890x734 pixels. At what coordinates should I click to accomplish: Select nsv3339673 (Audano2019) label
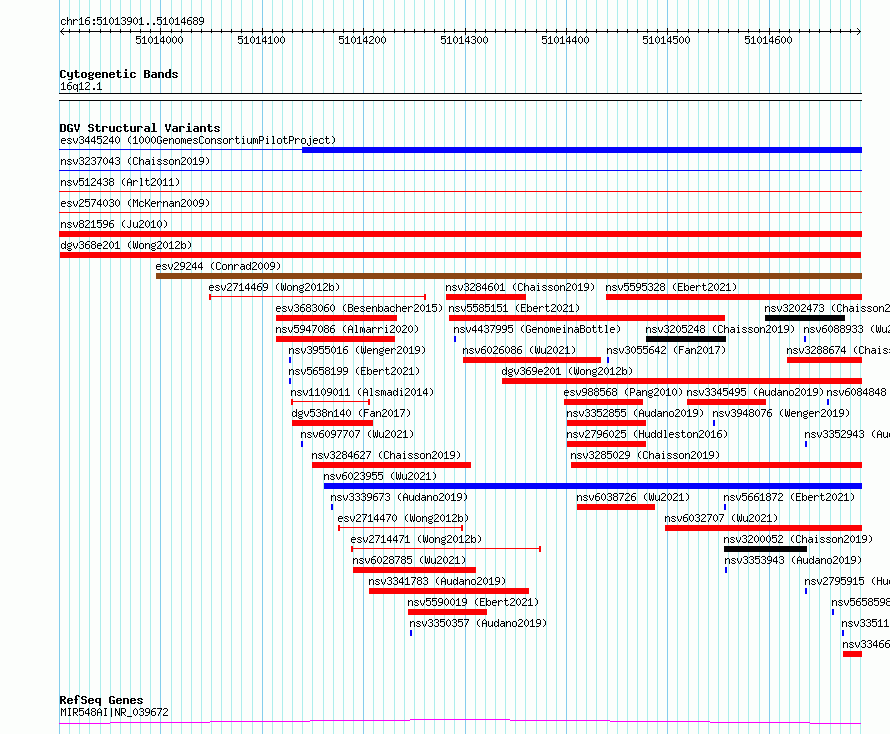400,497
